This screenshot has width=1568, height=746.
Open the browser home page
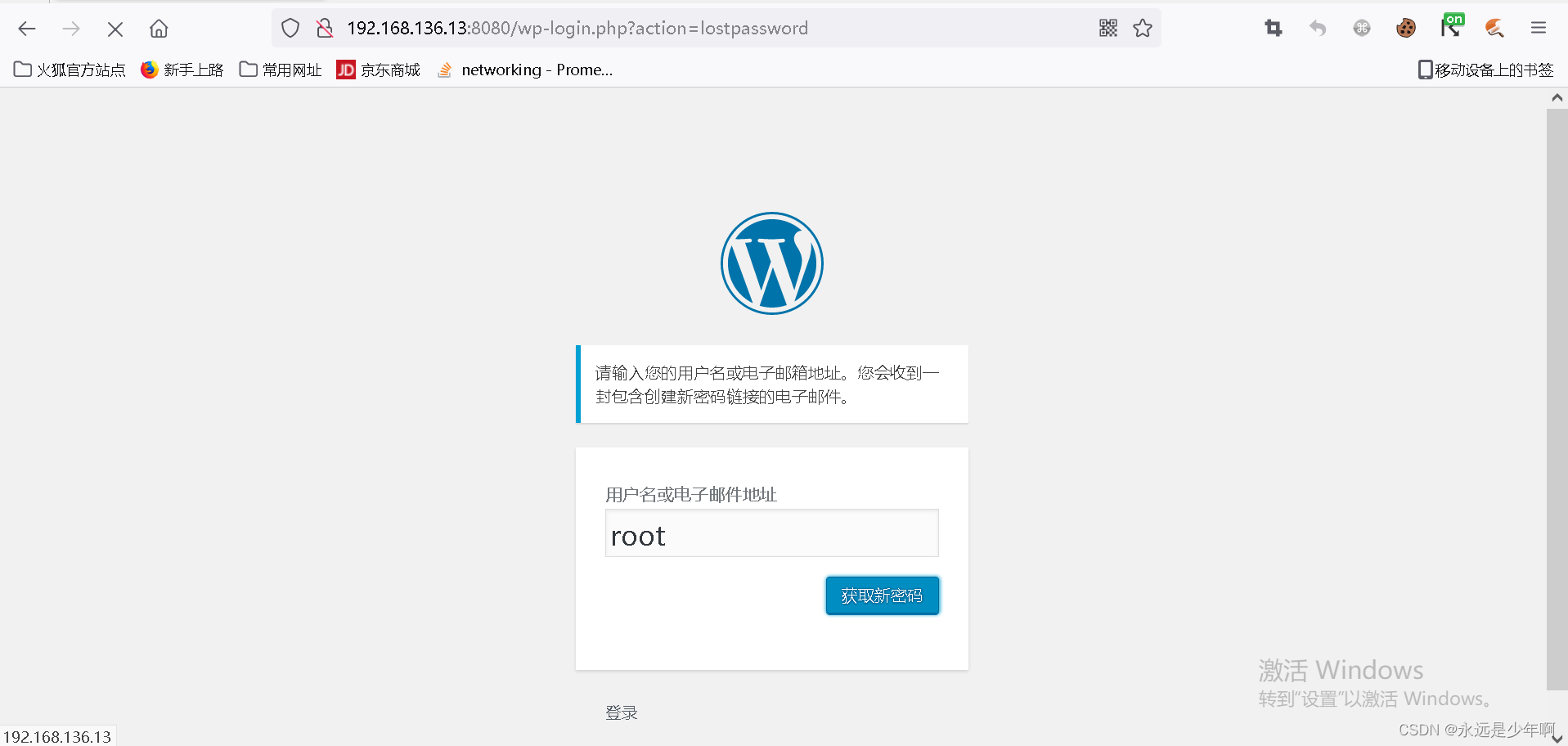coord(159,29)
